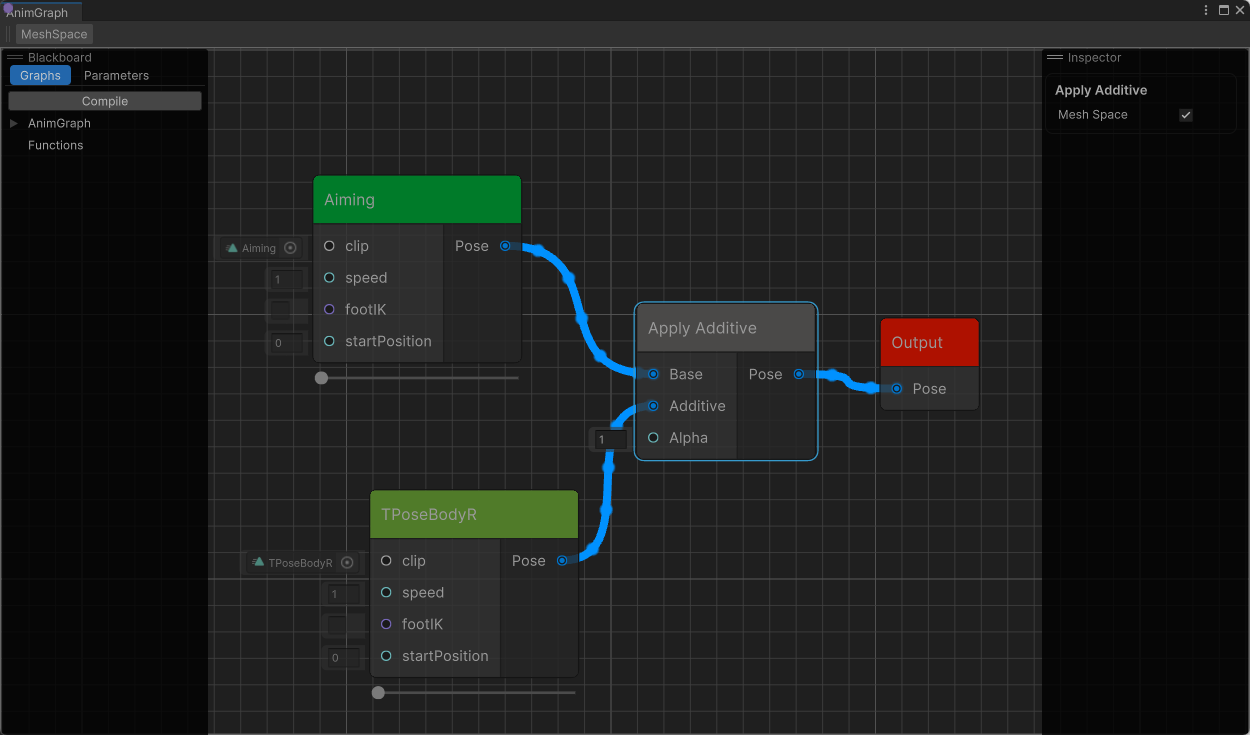Click the slider handle below the TPoseBodyR node
This screenshot has width=1250, height=735.
click(x=378, y=692)
